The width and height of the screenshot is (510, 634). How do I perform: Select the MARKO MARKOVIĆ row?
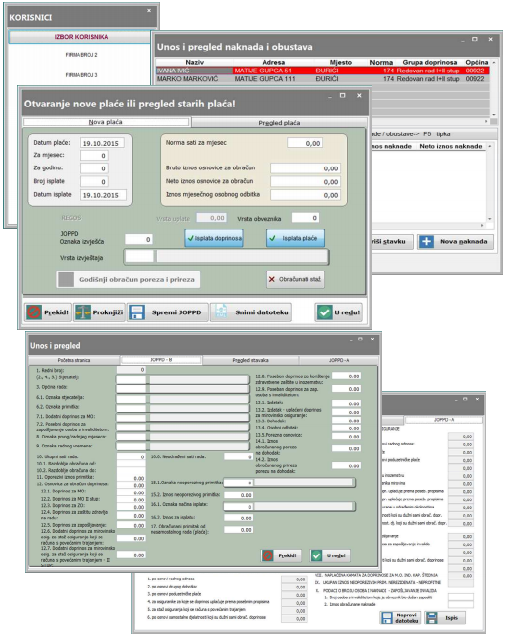pyautogui.click(x=322, y=78)
